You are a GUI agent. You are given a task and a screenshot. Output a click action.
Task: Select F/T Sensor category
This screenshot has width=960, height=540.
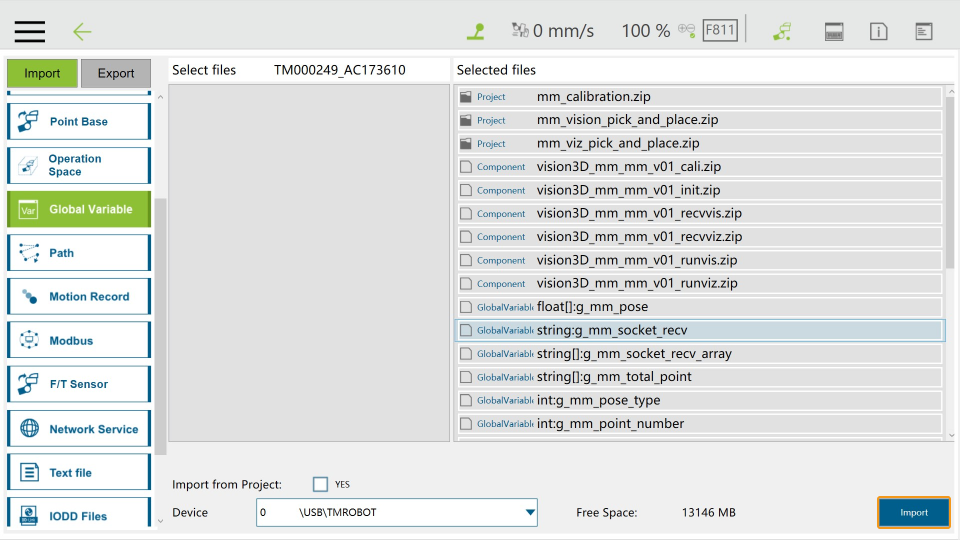(78, 384)
